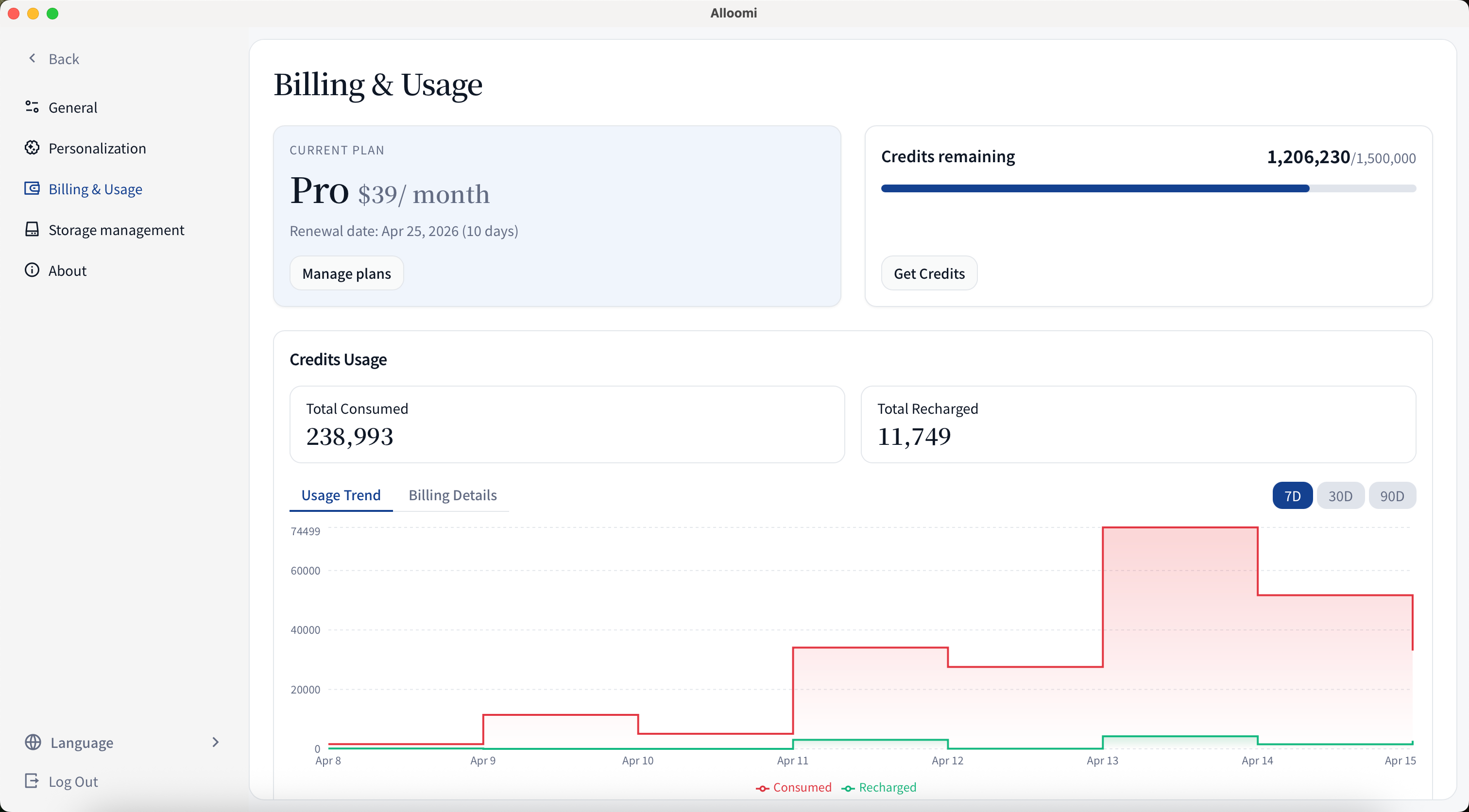Toggle the Recharged series in legend
The width and height of the screenshot is (1469, 812).
[879, 788]
